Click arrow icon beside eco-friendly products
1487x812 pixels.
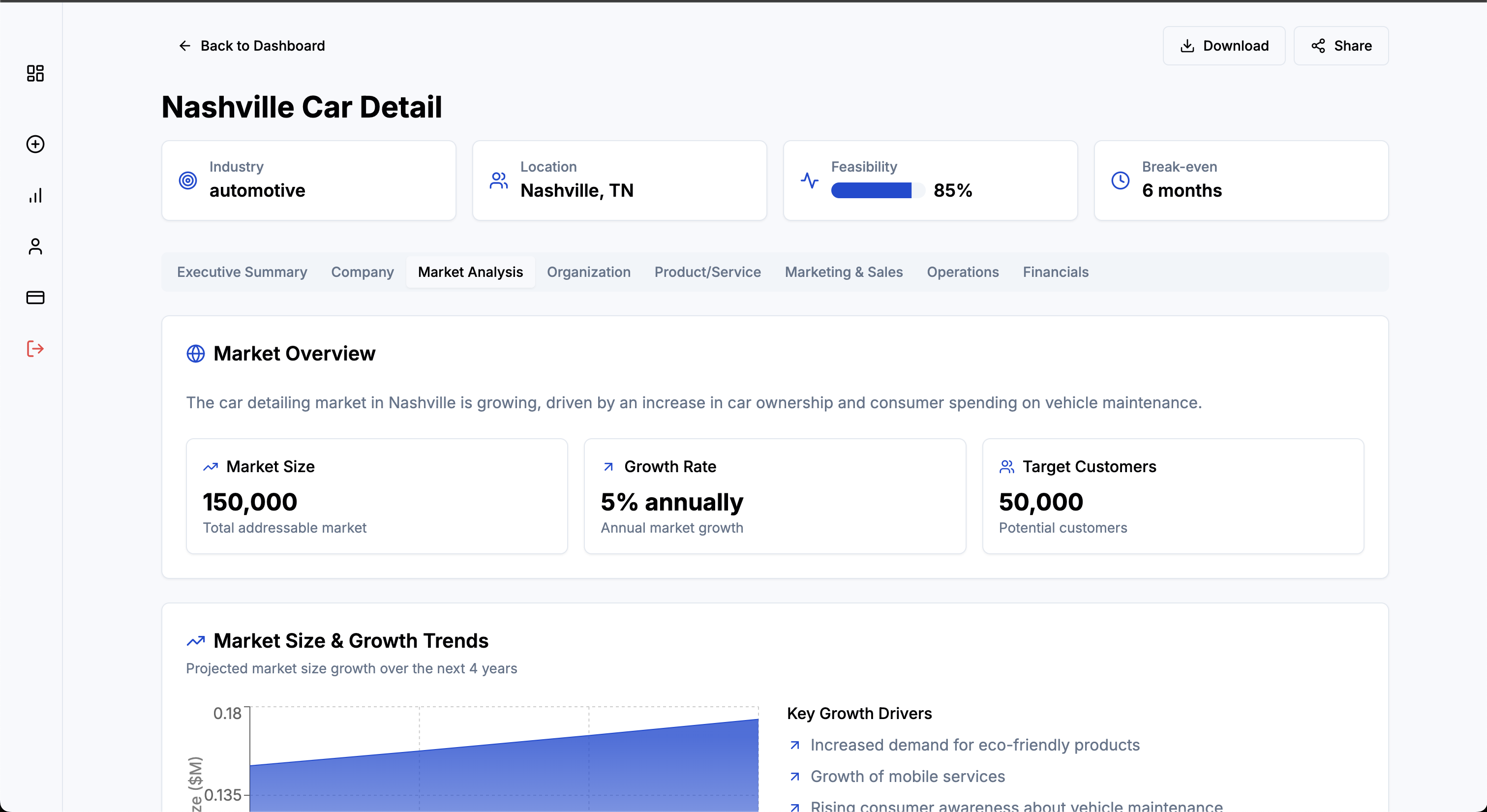point(795,745)
